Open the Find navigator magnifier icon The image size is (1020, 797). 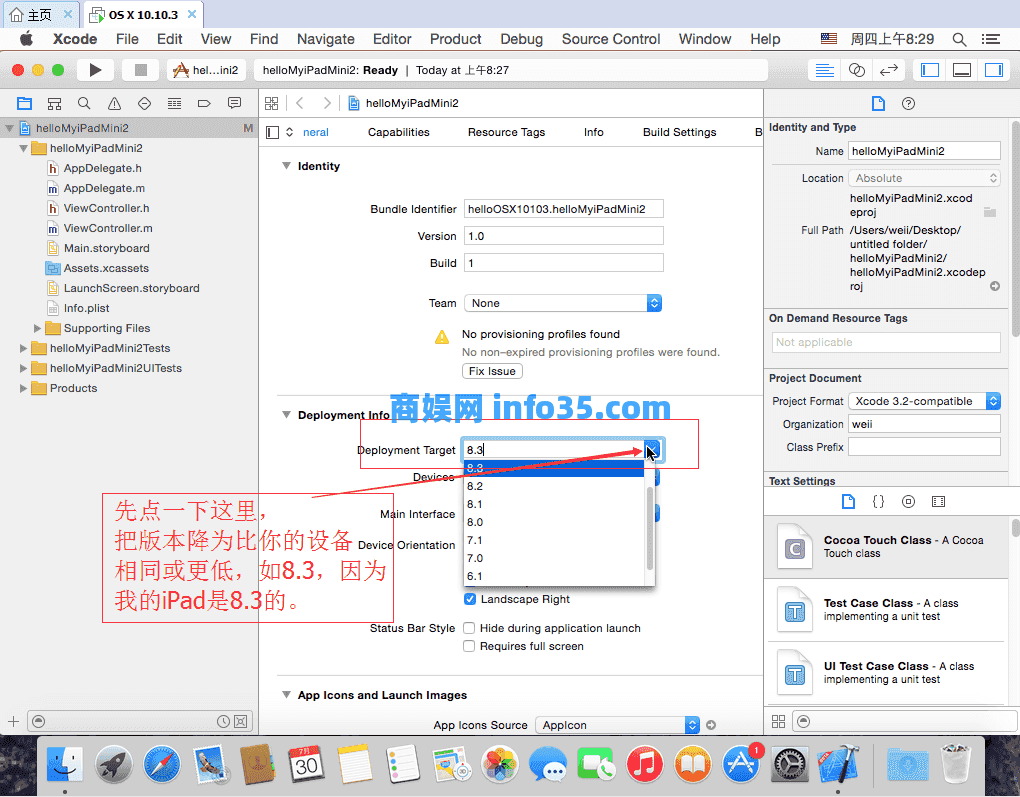pos(84,103)
